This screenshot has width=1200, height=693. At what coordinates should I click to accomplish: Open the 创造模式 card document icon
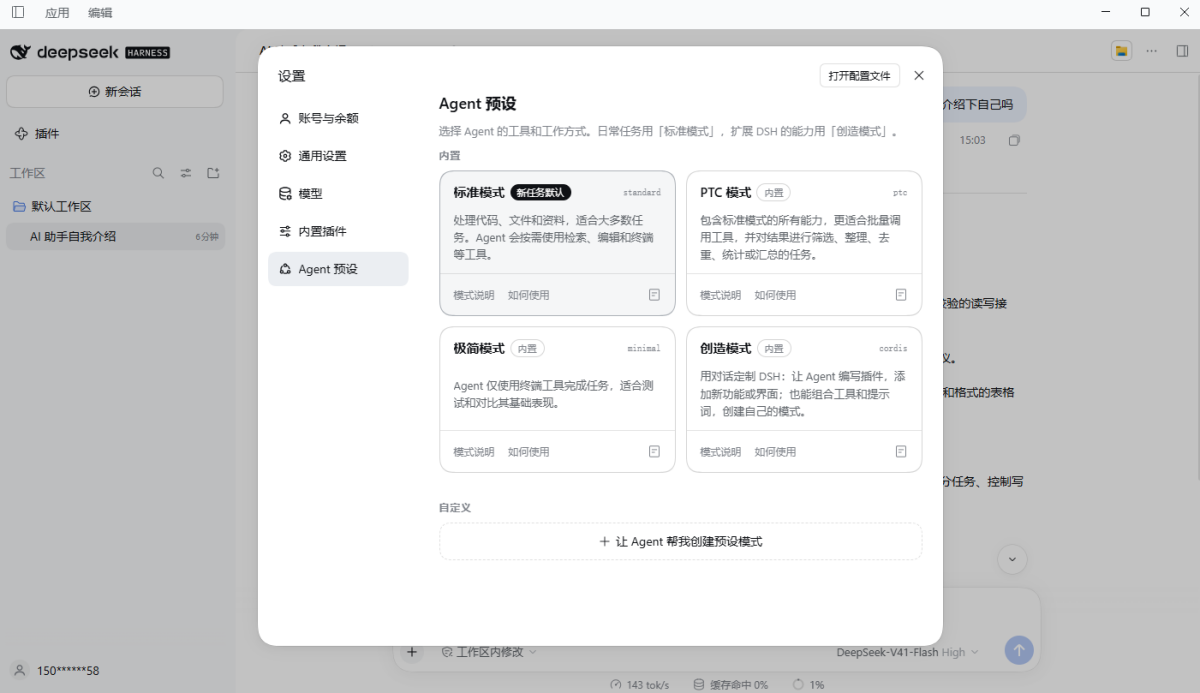pyautogui.click(x=901, y=452)
